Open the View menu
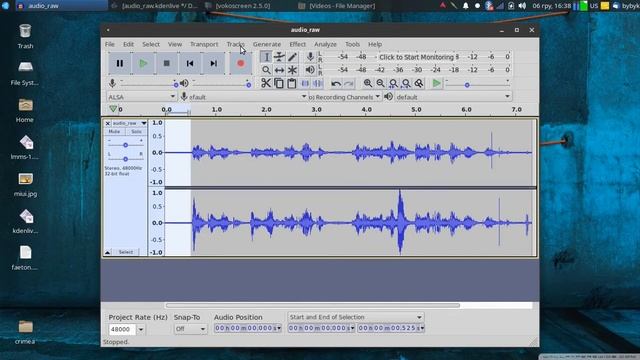Screen dimensions: 640x360 pos(175,44)
